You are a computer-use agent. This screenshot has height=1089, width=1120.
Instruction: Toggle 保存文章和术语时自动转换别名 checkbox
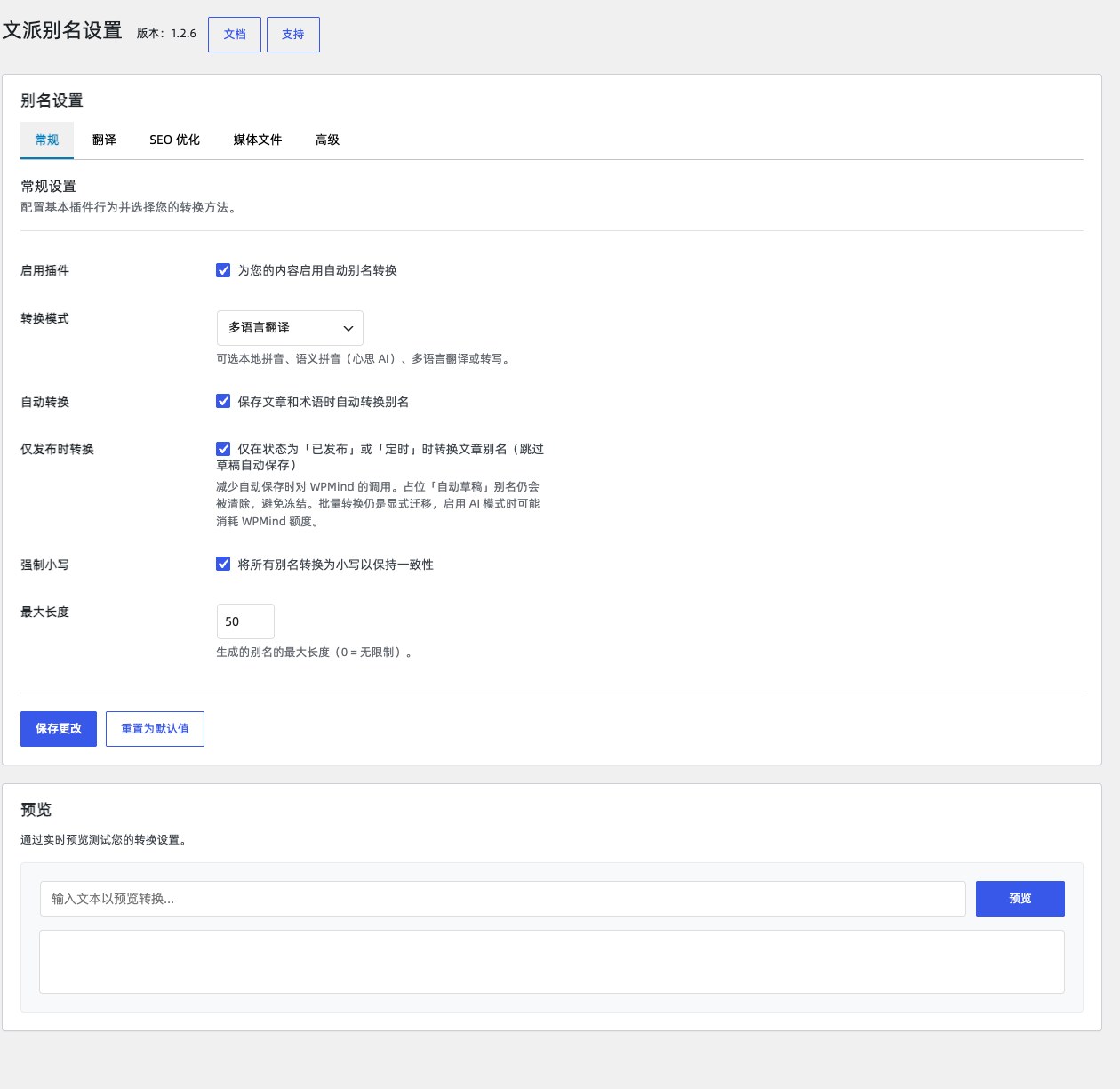[223, 402]
